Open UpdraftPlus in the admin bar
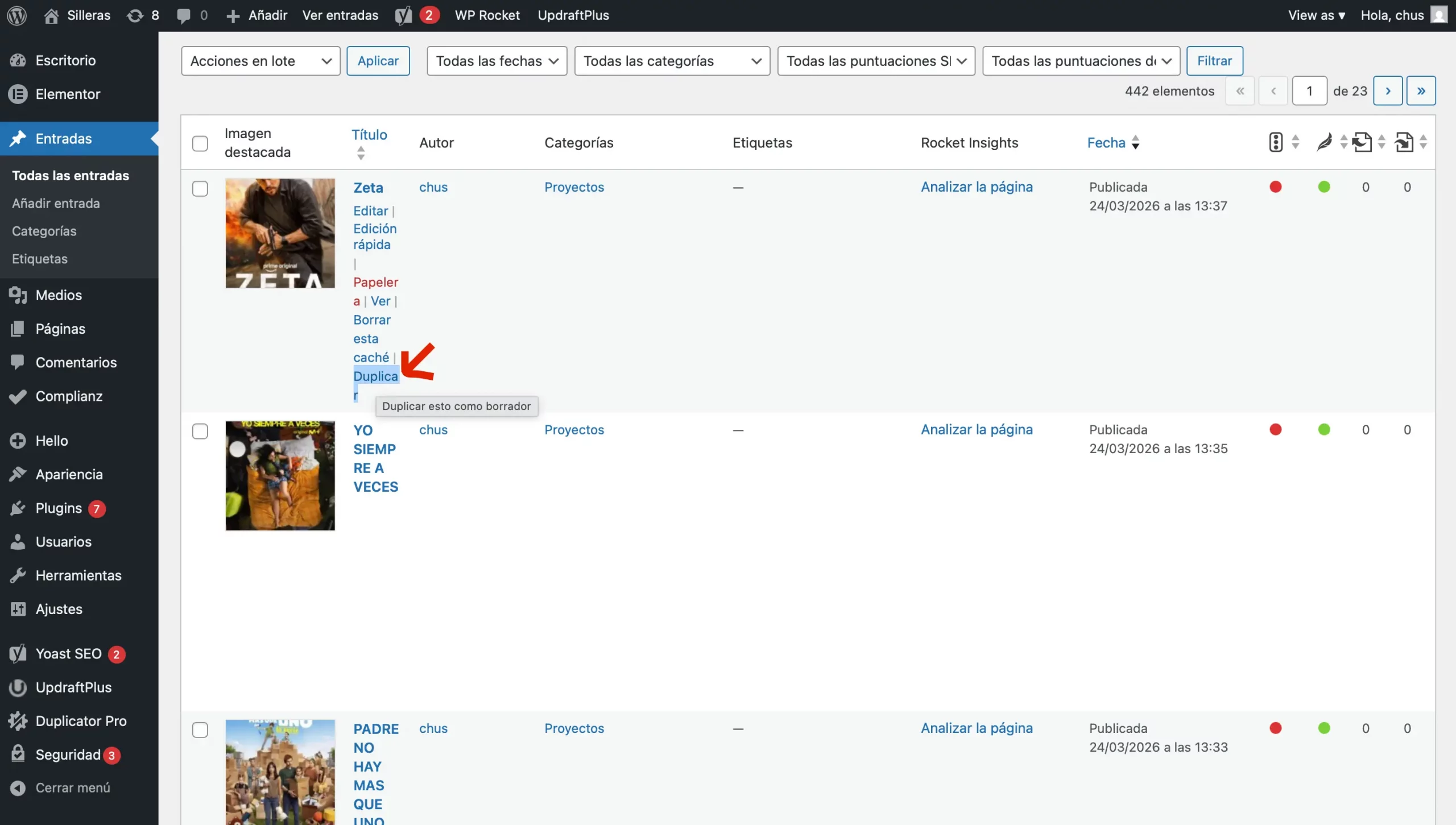 [573, 15]
